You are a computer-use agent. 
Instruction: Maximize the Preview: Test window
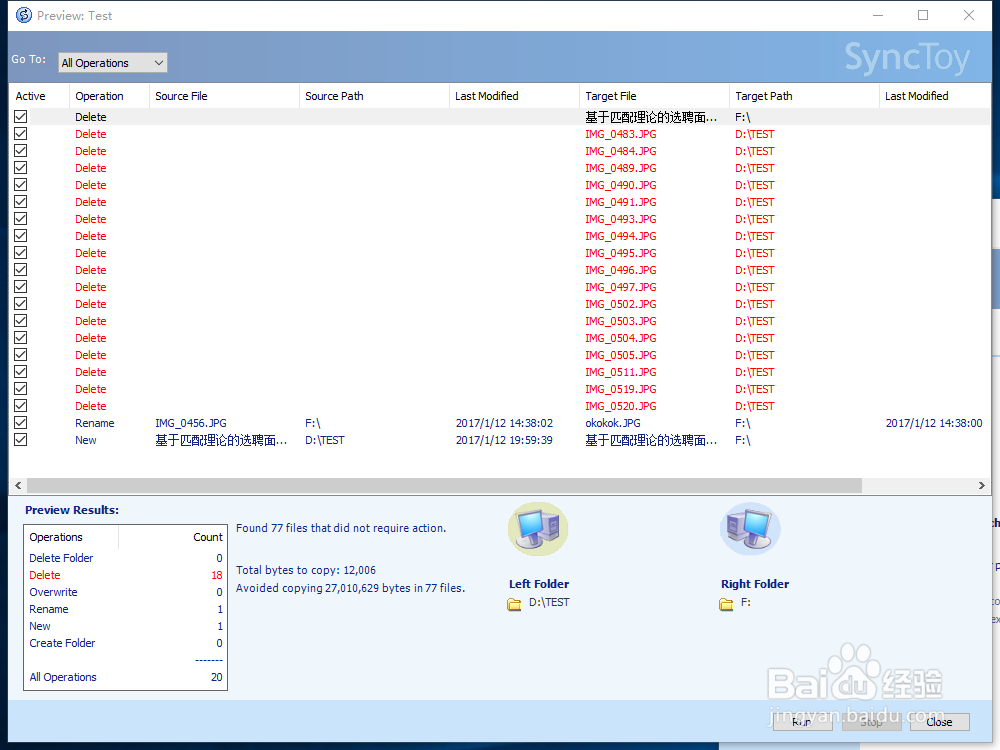click(923, 15)
